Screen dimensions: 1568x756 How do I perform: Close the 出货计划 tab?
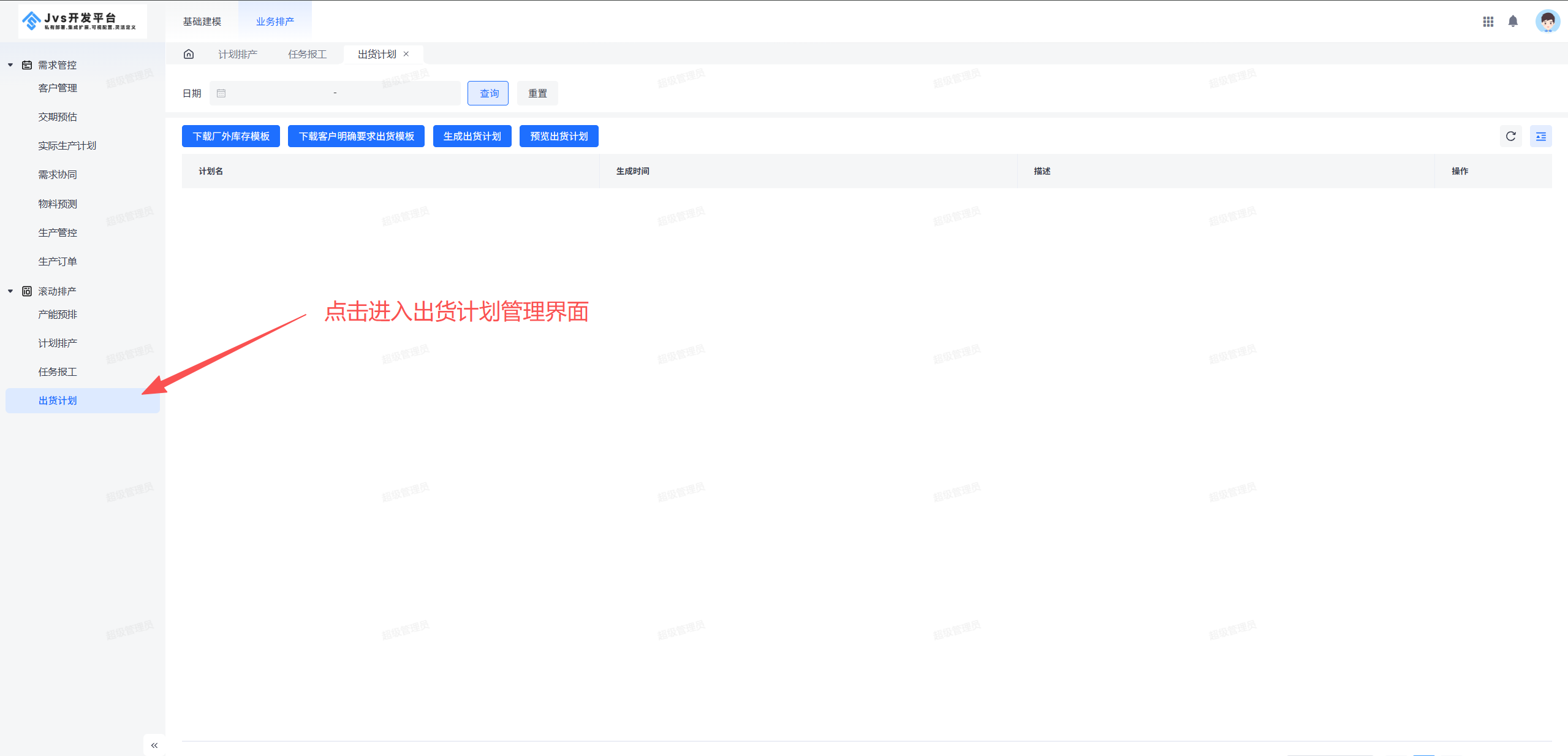click(x=406, y=54)
